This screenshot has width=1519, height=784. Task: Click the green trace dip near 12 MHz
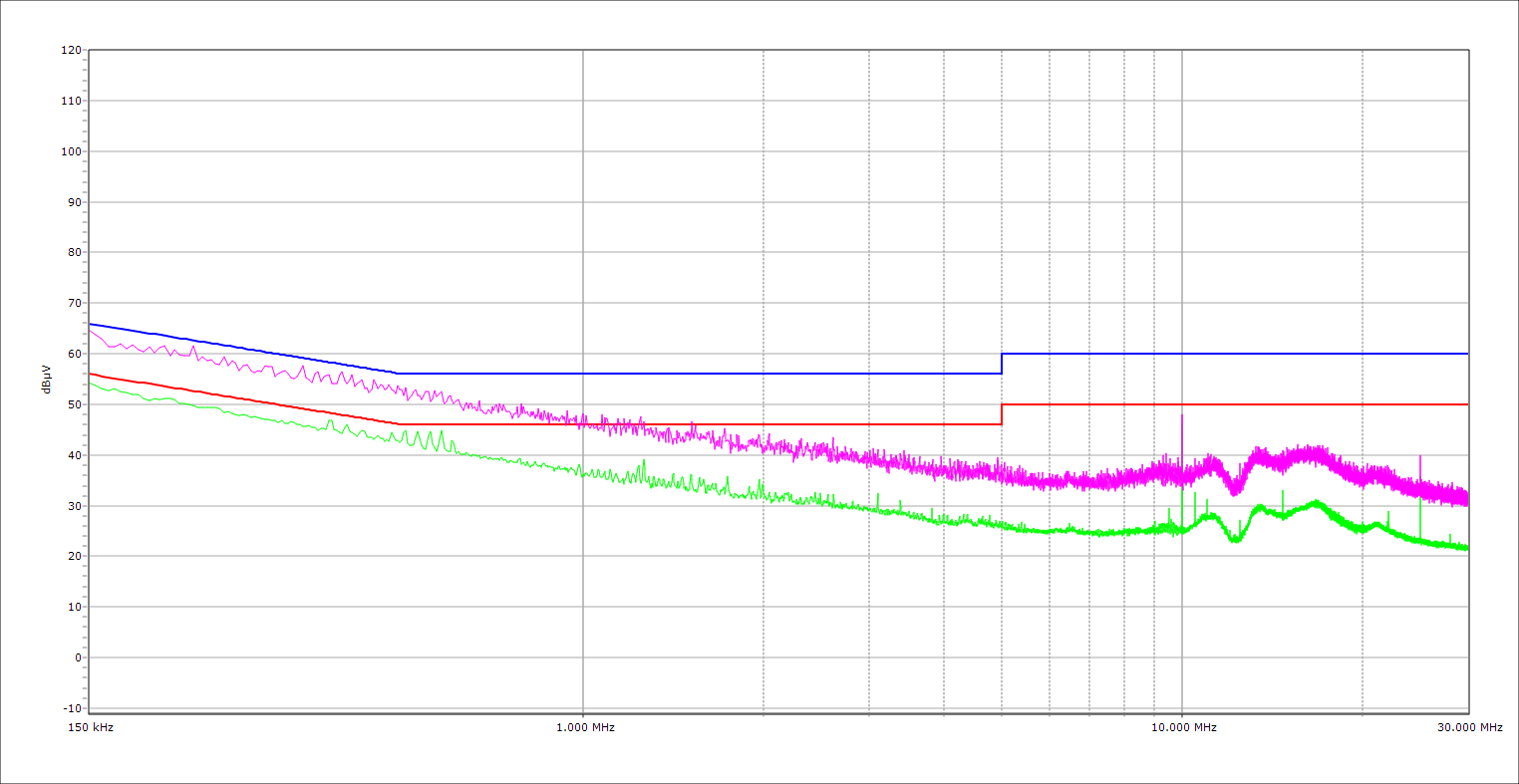[1236, 540]
